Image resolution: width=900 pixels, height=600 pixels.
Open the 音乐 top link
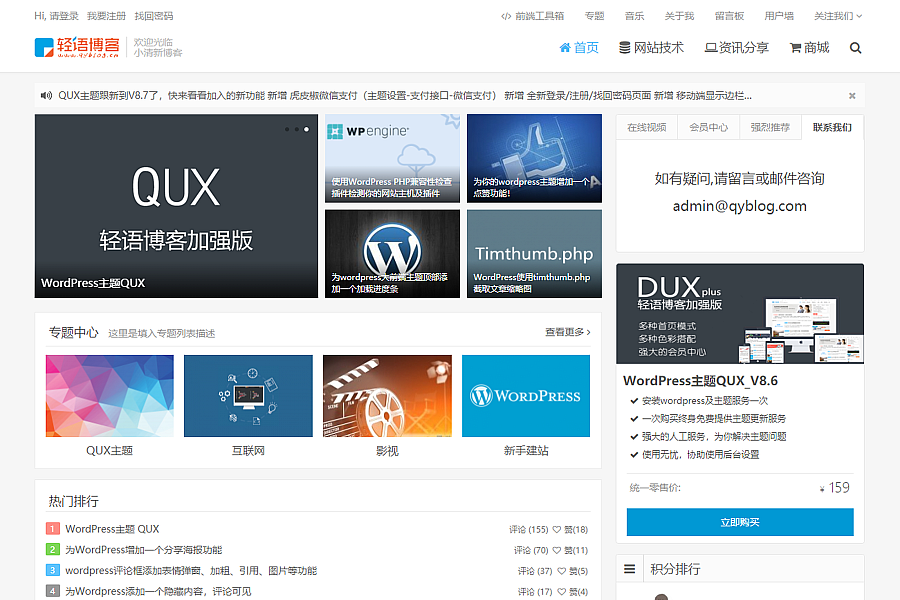(x=634, y=16)
